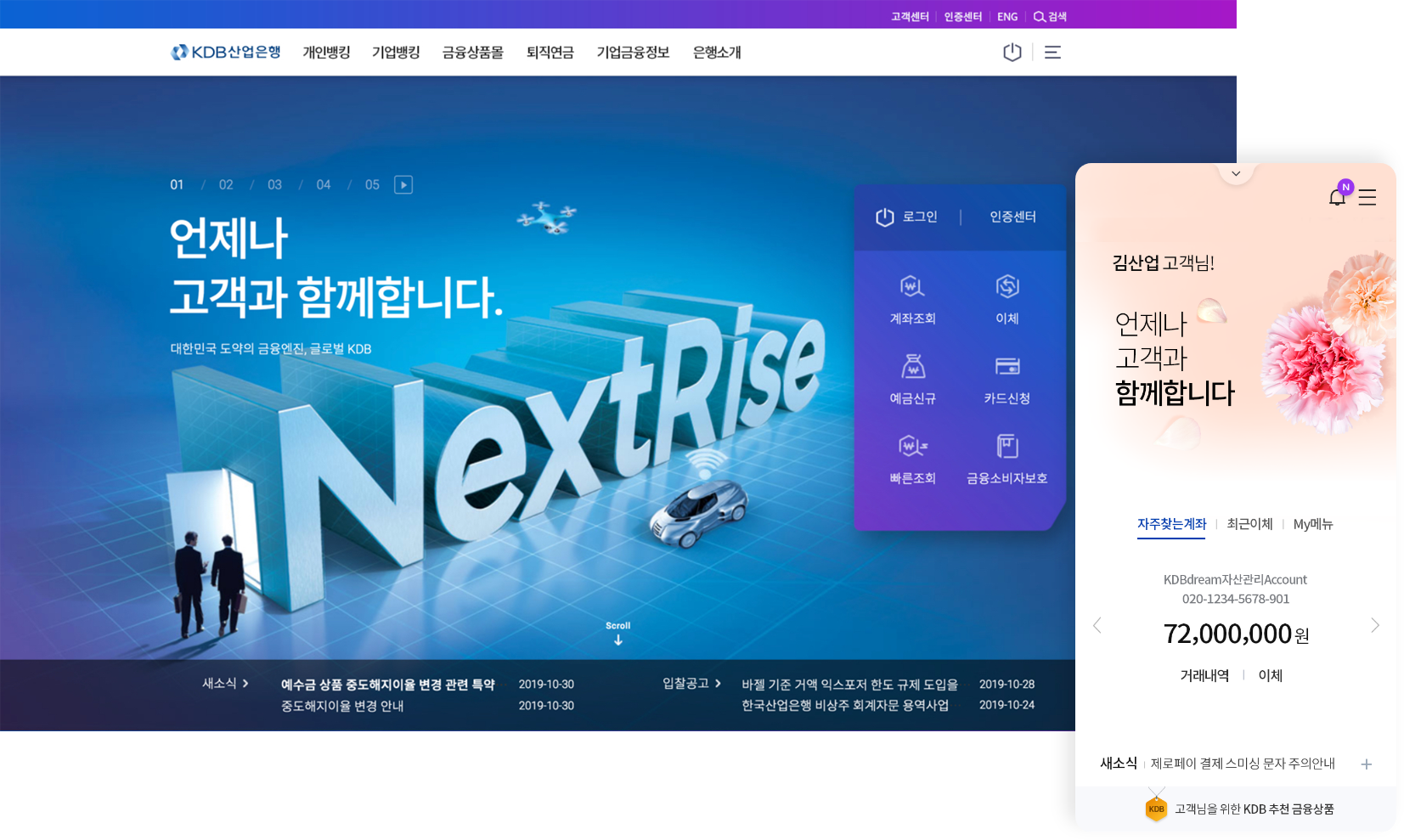The height and width of the screenshot is (840, 1404).
Task: Open 예금신규 icon in quick panel
Action: [x=912, y=366]
